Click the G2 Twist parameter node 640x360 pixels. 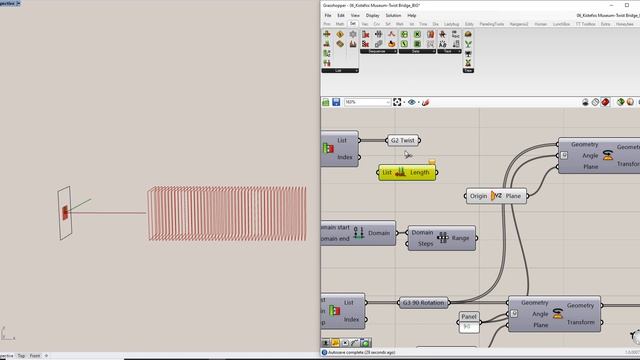click(403, 140)
